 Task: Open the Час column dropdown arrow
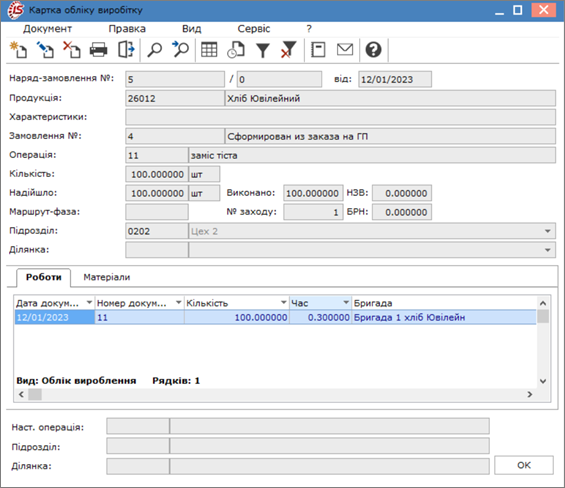(x=346, y=303)
